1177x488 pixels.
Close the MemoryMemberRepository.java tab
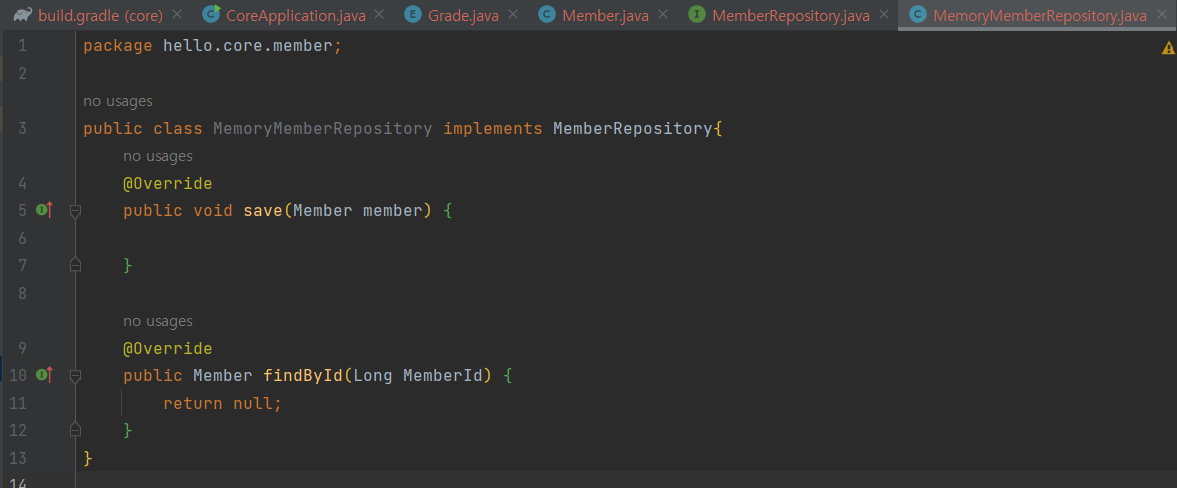click(1161, 14)
